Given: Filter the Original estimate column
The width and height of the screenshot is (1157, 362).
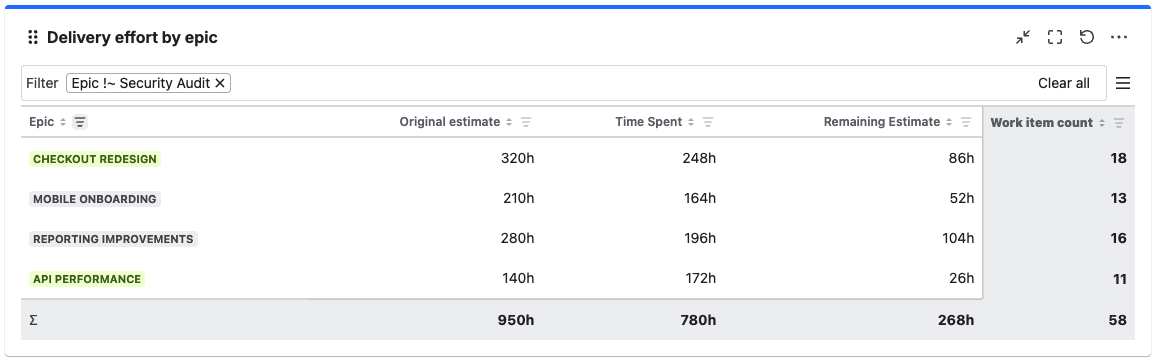Looking at the screenshot, I should click(x=526, y=122).
